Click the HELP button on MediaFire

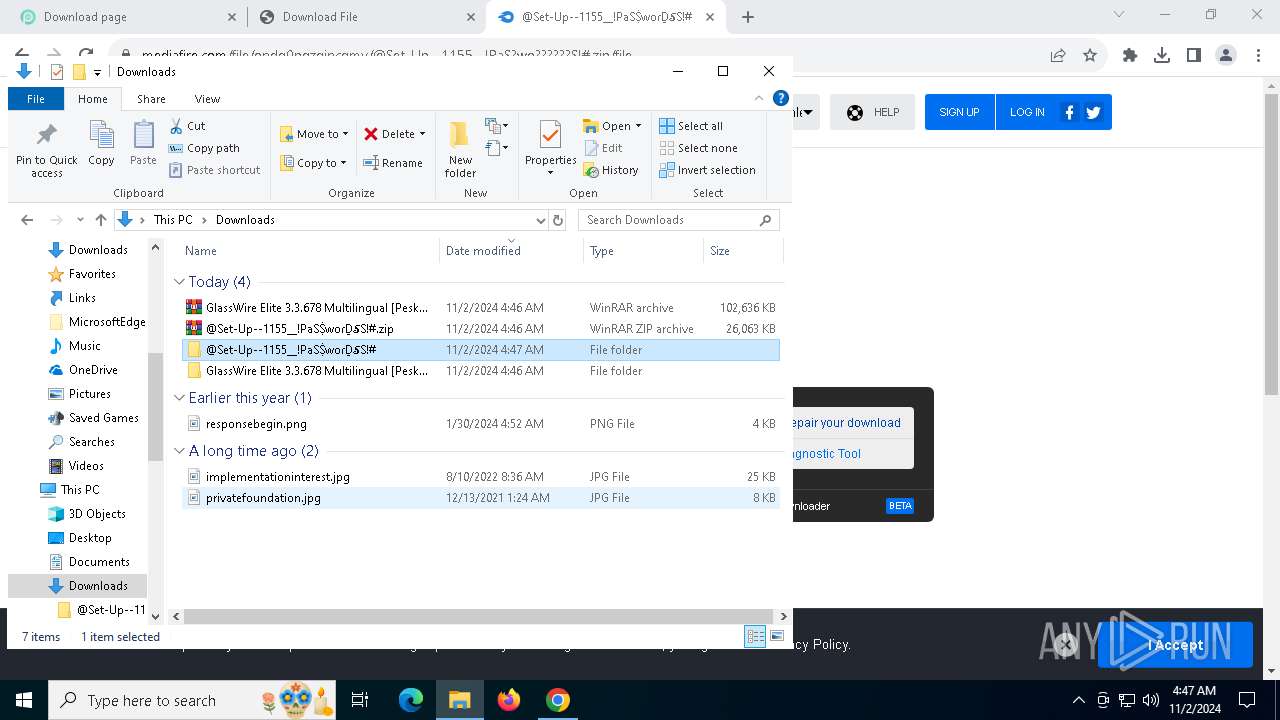pyautogui.click(x=872, y=112)
